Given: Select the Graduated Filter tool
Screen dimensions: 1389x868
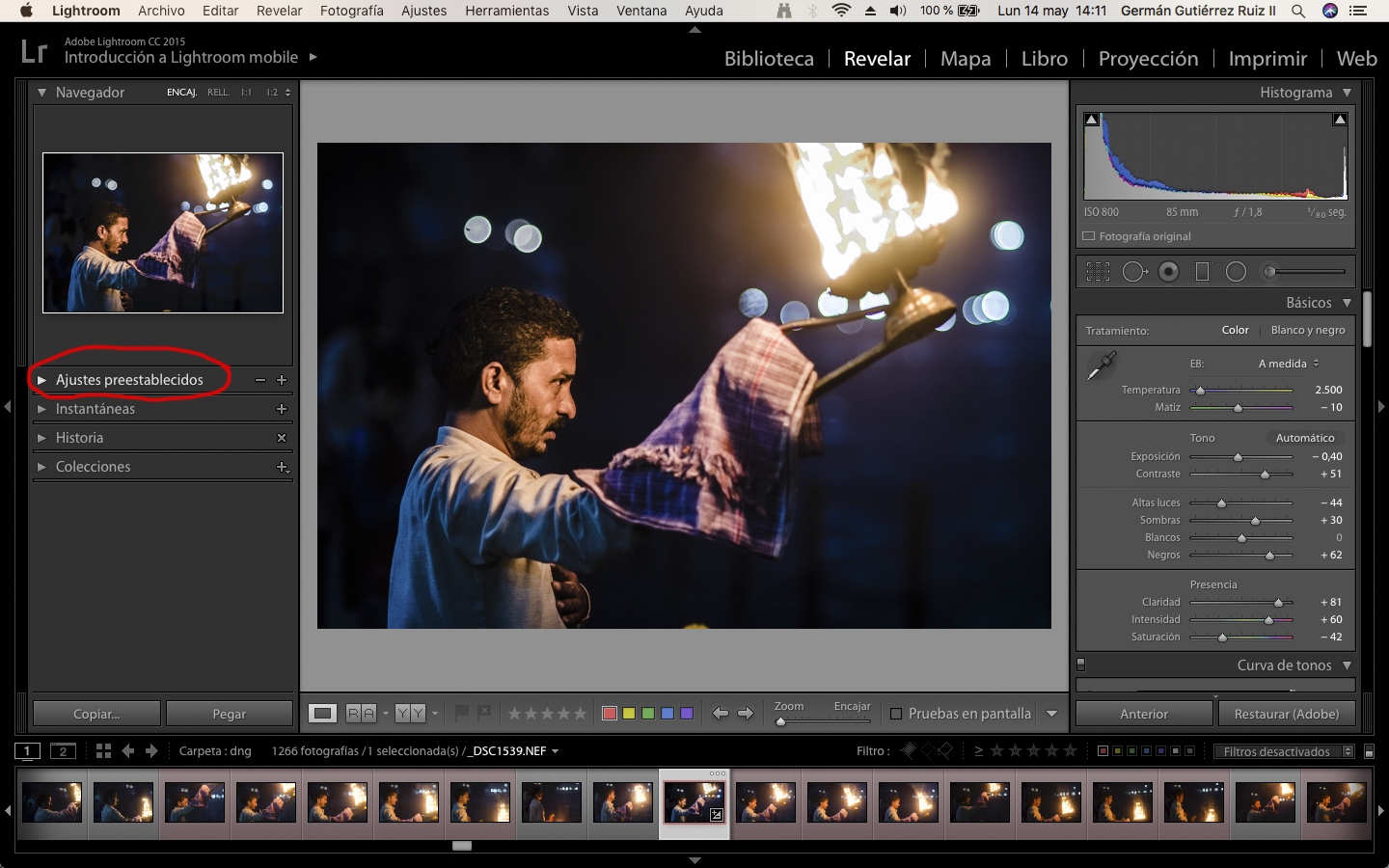Looking at the screenshot, I should coord(1202,272).
